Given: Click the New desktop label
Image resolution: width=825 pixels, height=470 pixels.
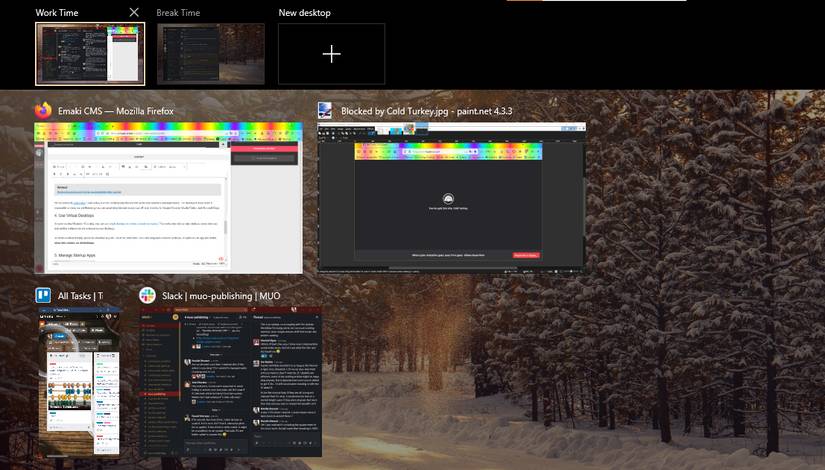Looking at the screenshot, I should click(x=304, y=13).
